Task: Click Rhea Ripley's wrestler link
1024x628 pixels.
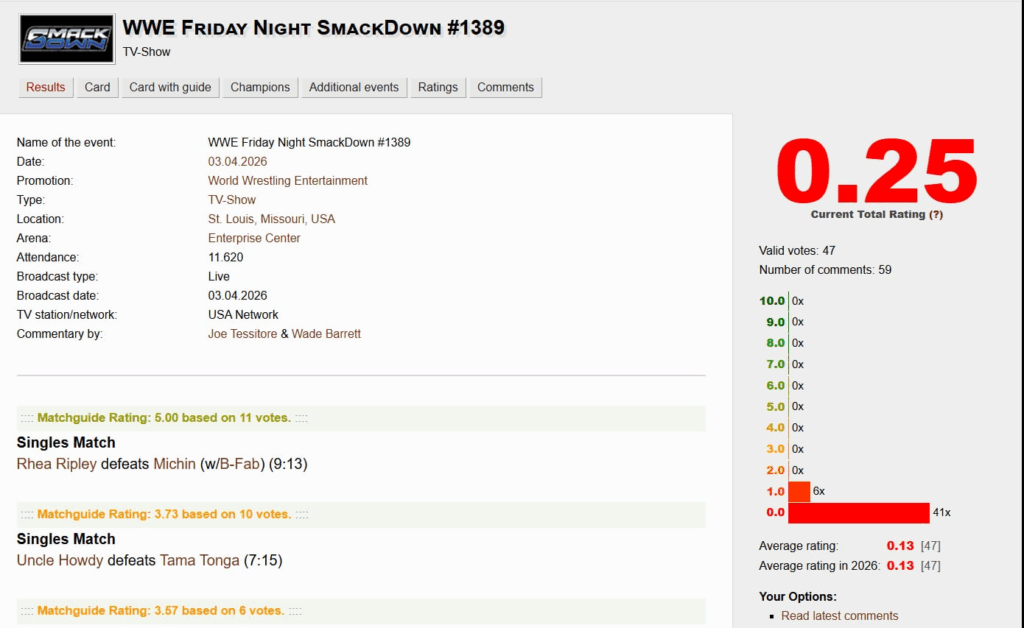Action: tap(56, 463)
